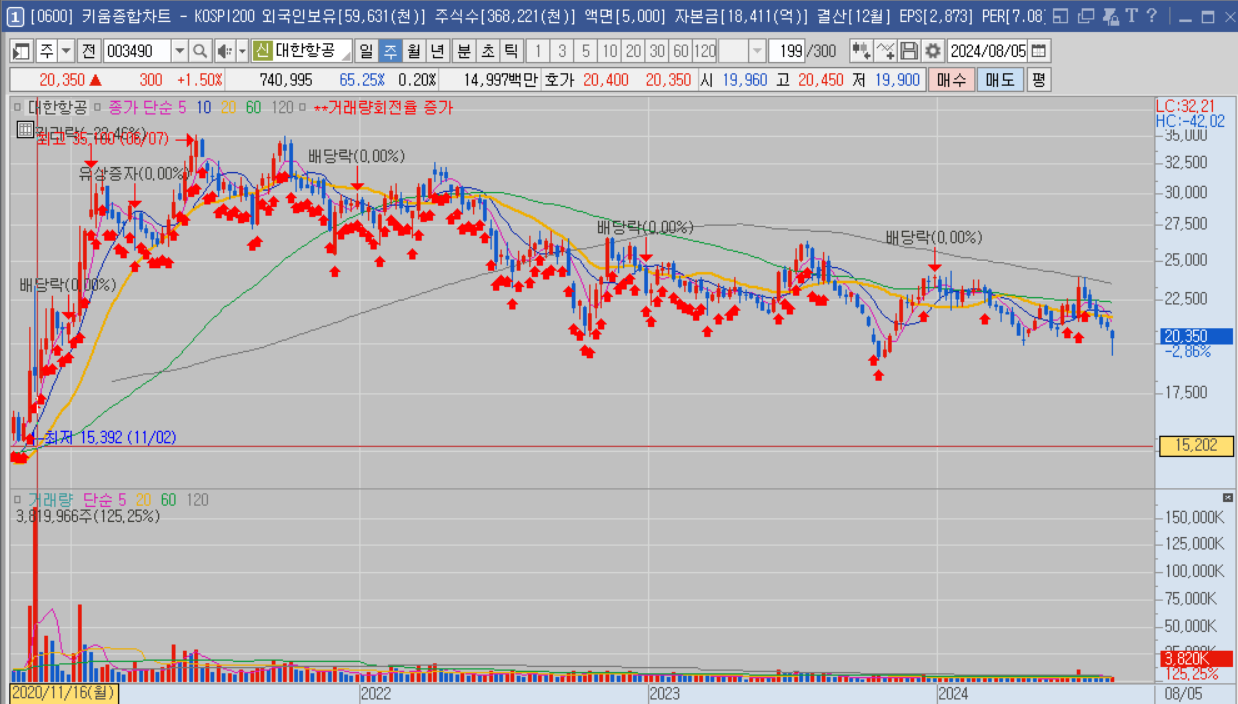
Task: Click the 유상증자(0,00%) annotation
Action: coord(135,174)
